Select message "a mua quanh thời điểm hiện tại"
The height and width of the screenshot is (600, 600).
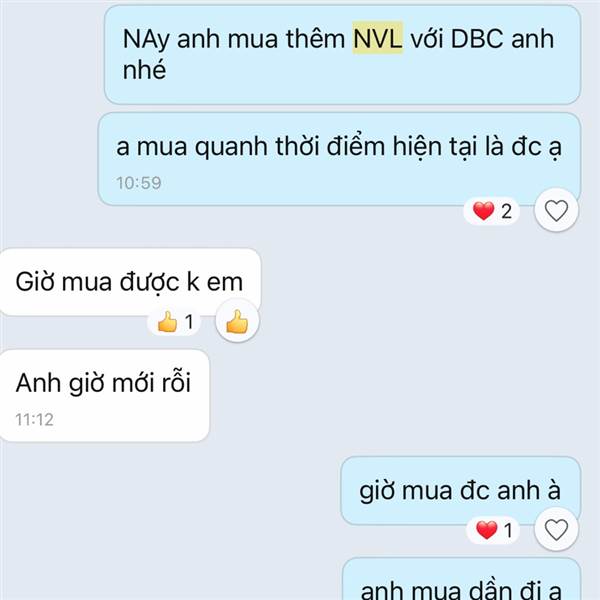pos(339,159)
